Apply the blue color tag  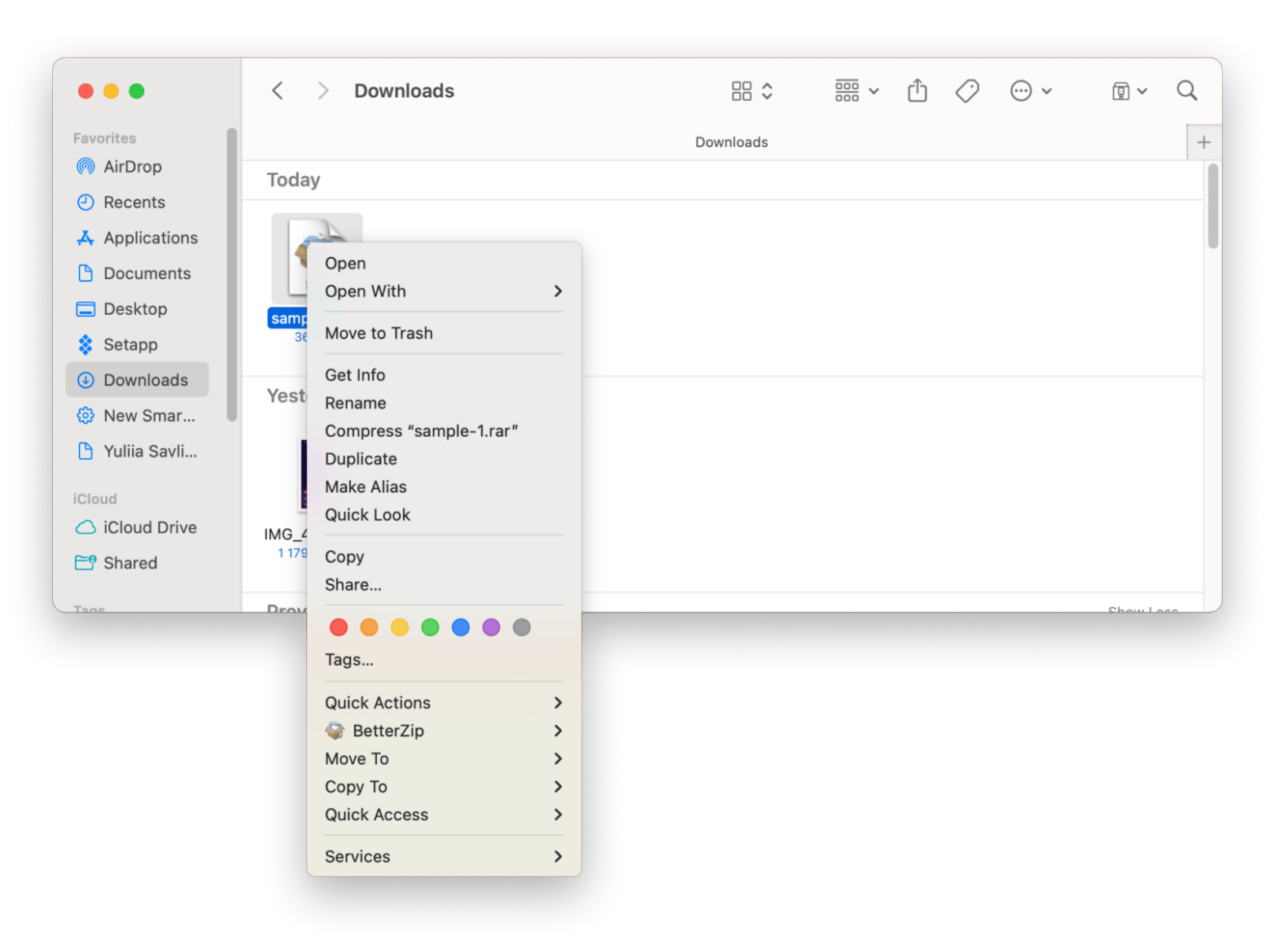pos(461,627)
